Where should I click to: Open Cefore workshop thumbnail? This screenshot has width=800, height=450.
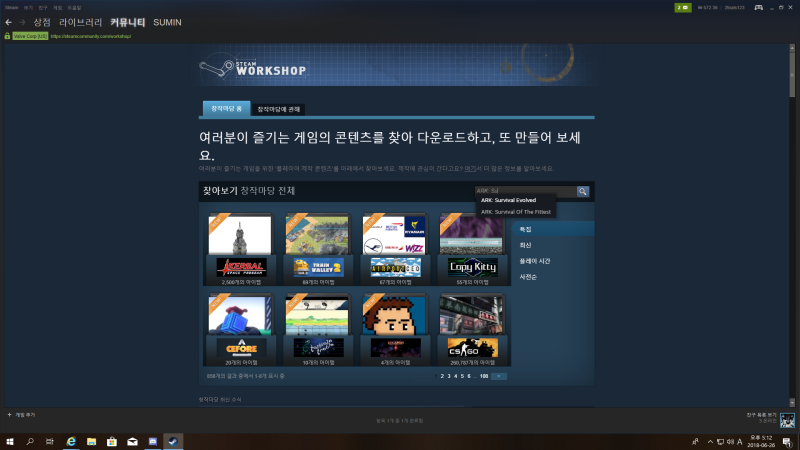pos(240,315)
